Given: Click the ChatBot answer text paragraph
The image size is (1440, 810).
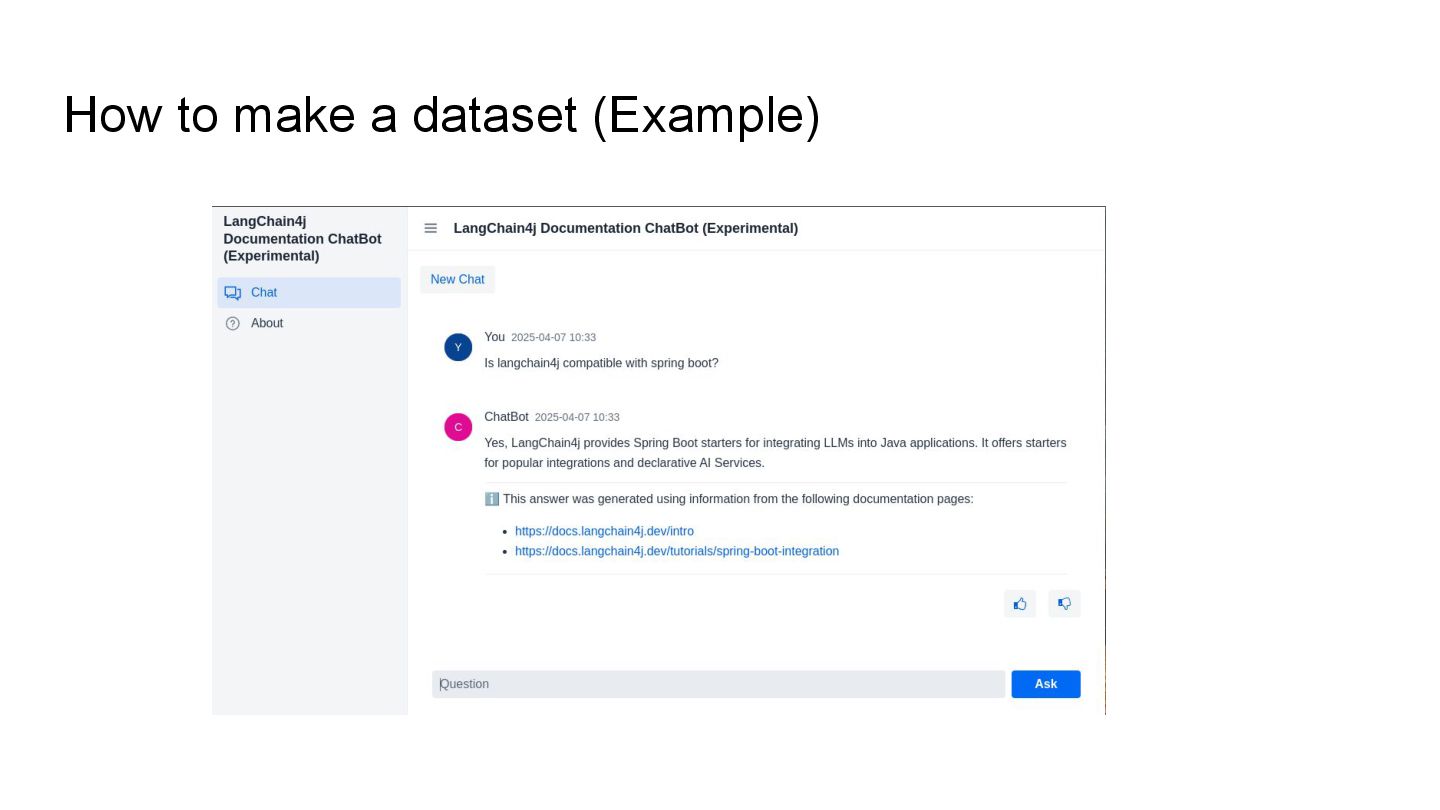Looking at the screenshot, I should coord(775,452).
